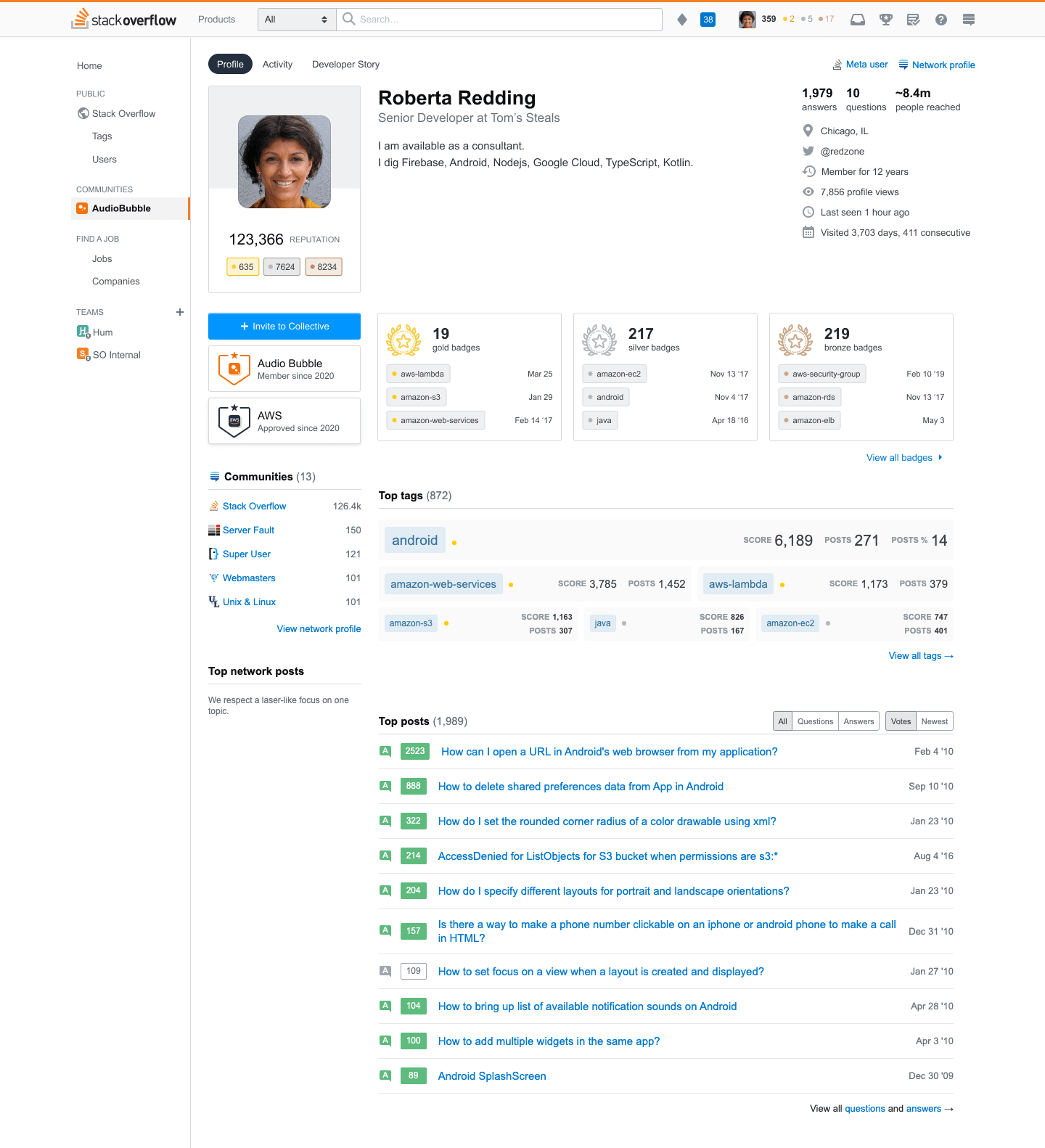Click inside the Search field
Viewport: 1045px width, 1148px height.
point(499,20)
